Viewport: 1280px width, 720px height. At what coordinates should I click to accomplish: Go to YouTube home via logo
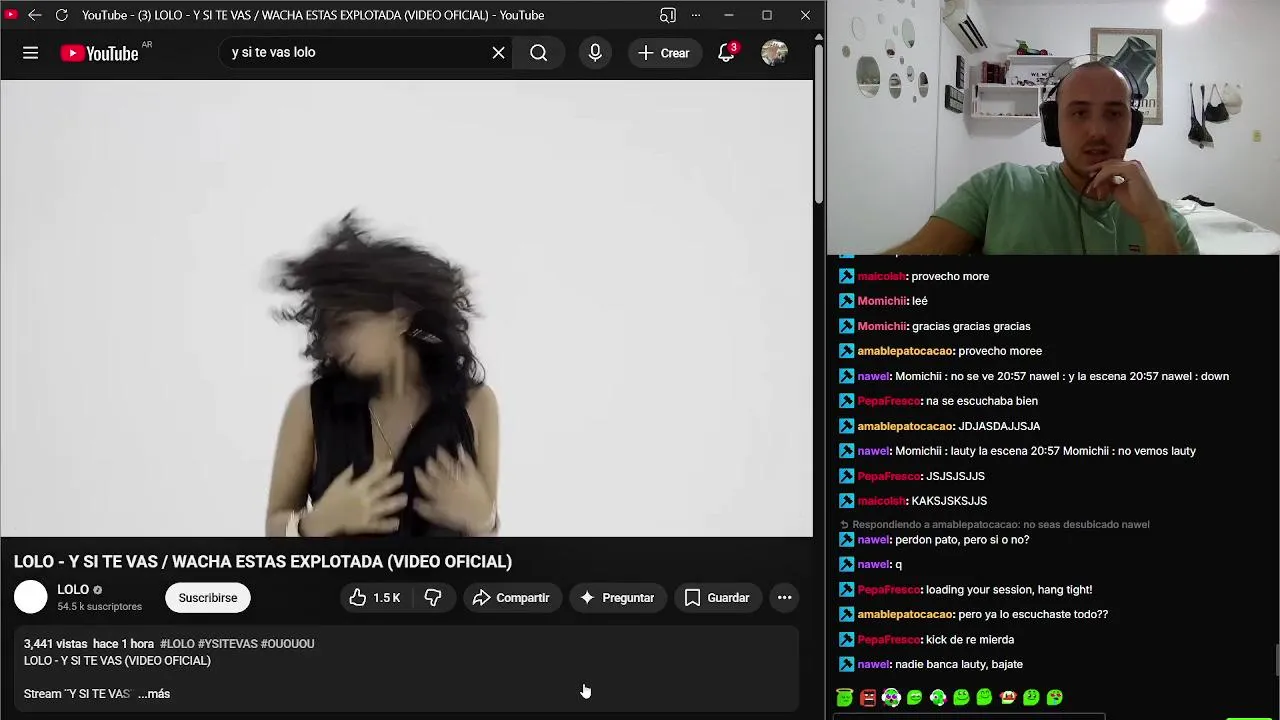click(x=99, y=53)
